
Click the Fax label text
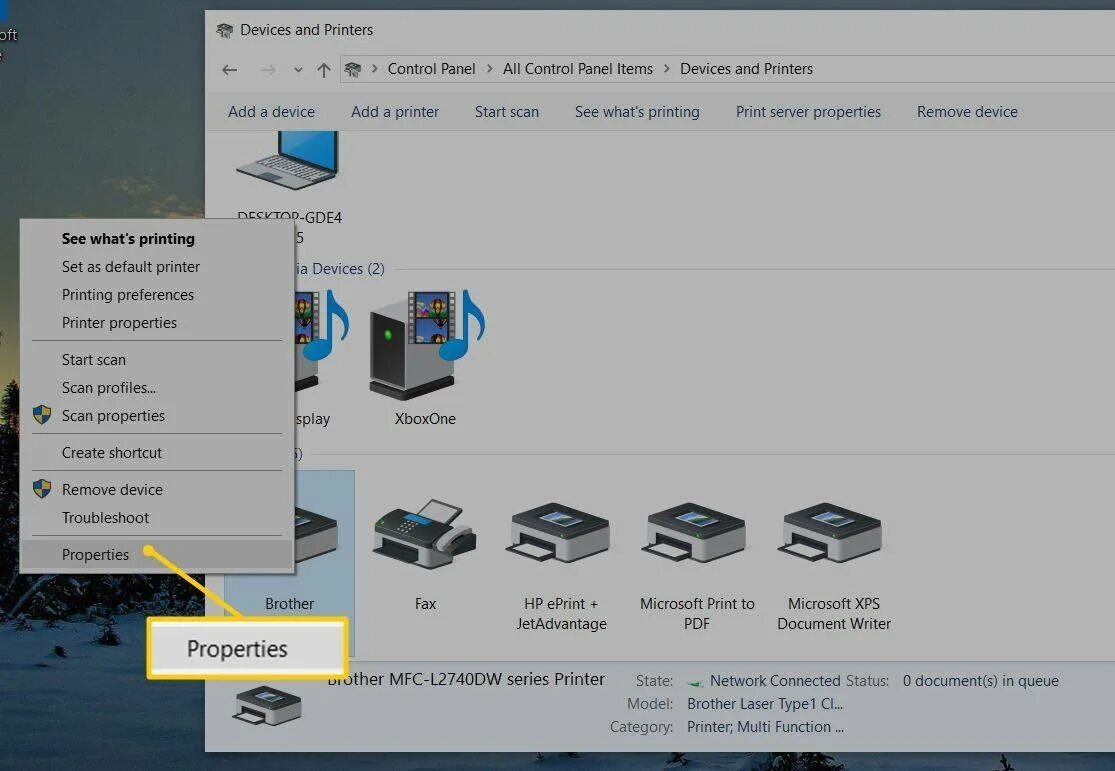pyautogui.click(x=425, y=604)
